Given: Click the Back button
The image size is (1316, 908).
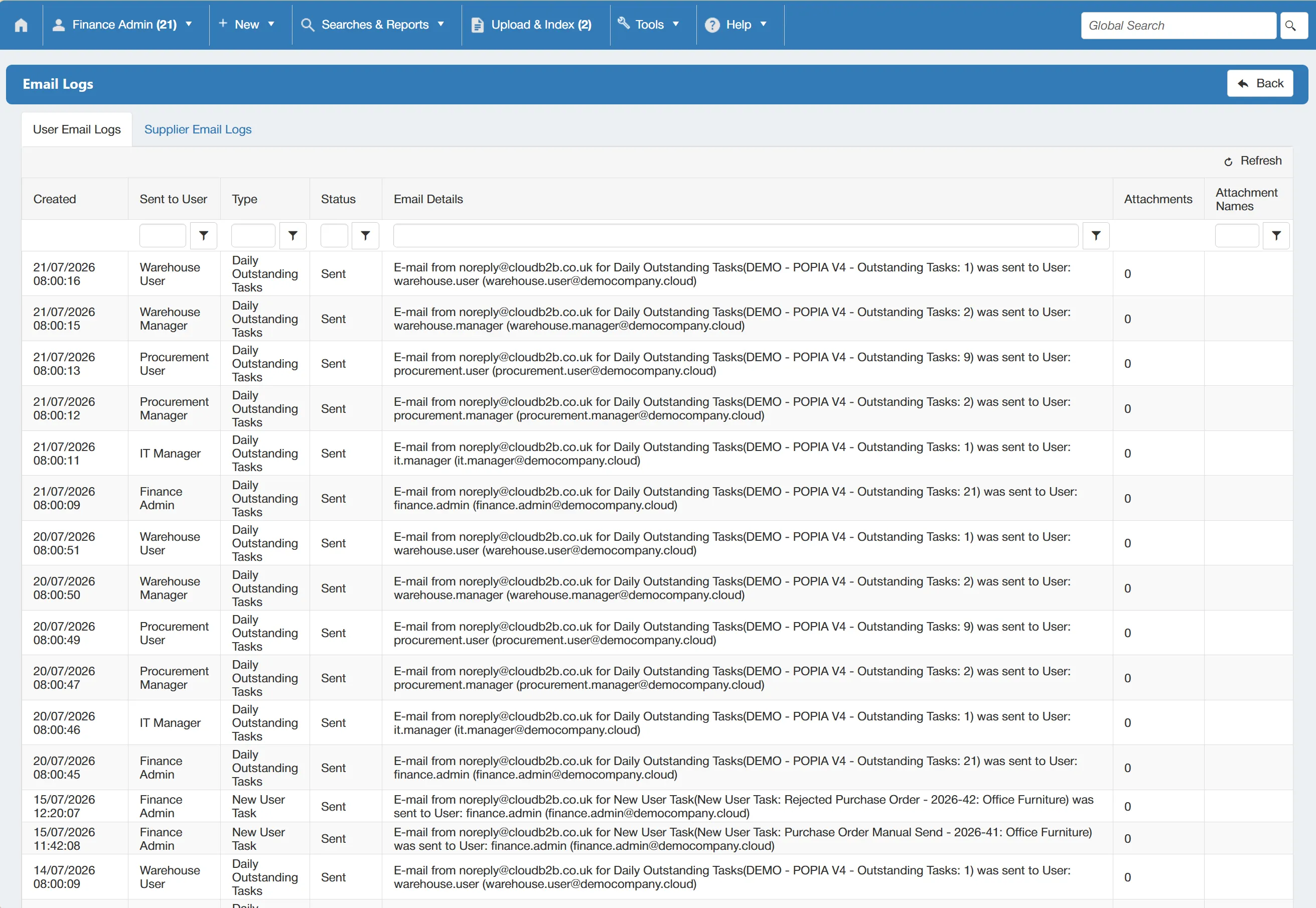Looking at the screenshot, I should click(1260, 84).
